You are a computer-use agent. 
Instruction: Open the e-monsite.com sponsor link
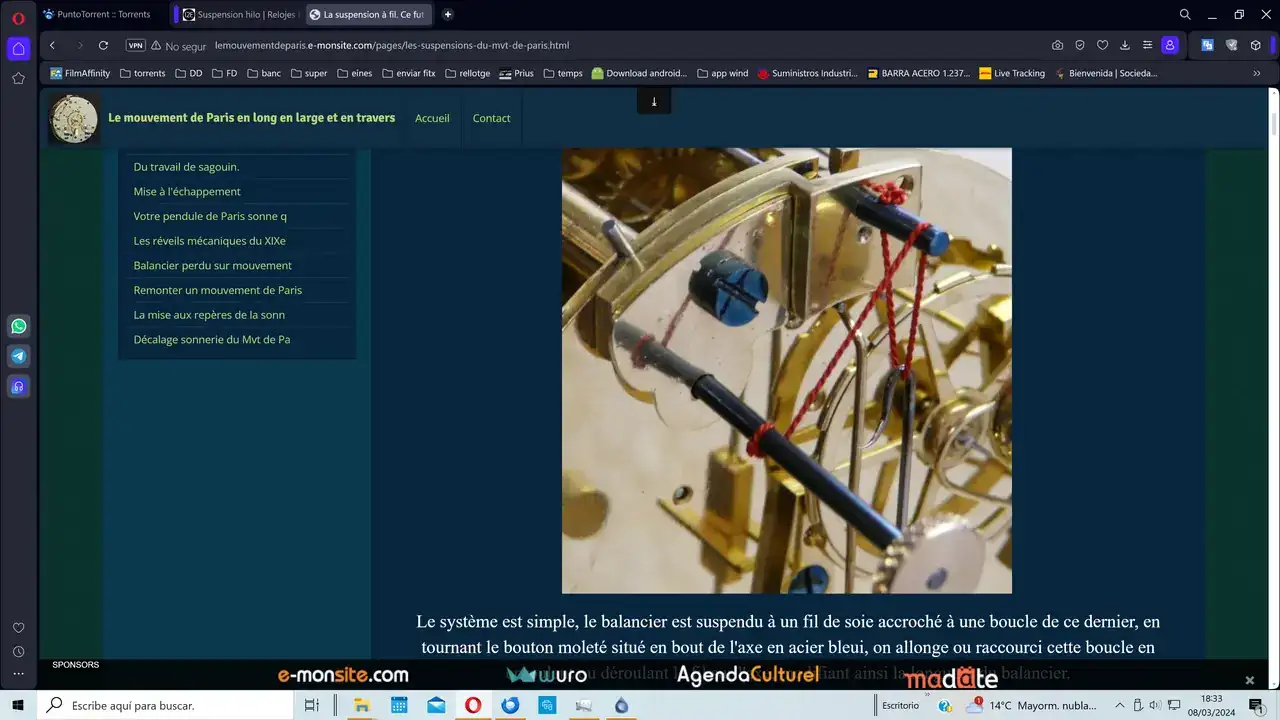coord(343,675)
